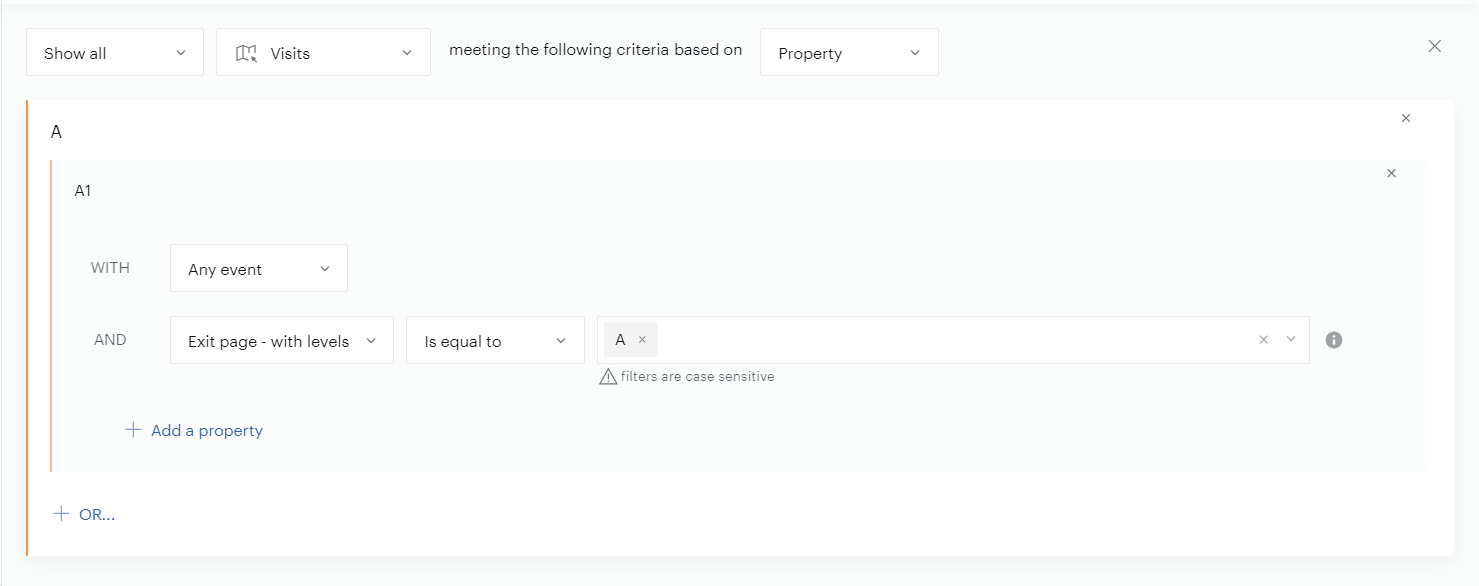Screen dimensions: 1479x586
Task: Delete the A1 condition block
Action: (x=1391, y=173)
